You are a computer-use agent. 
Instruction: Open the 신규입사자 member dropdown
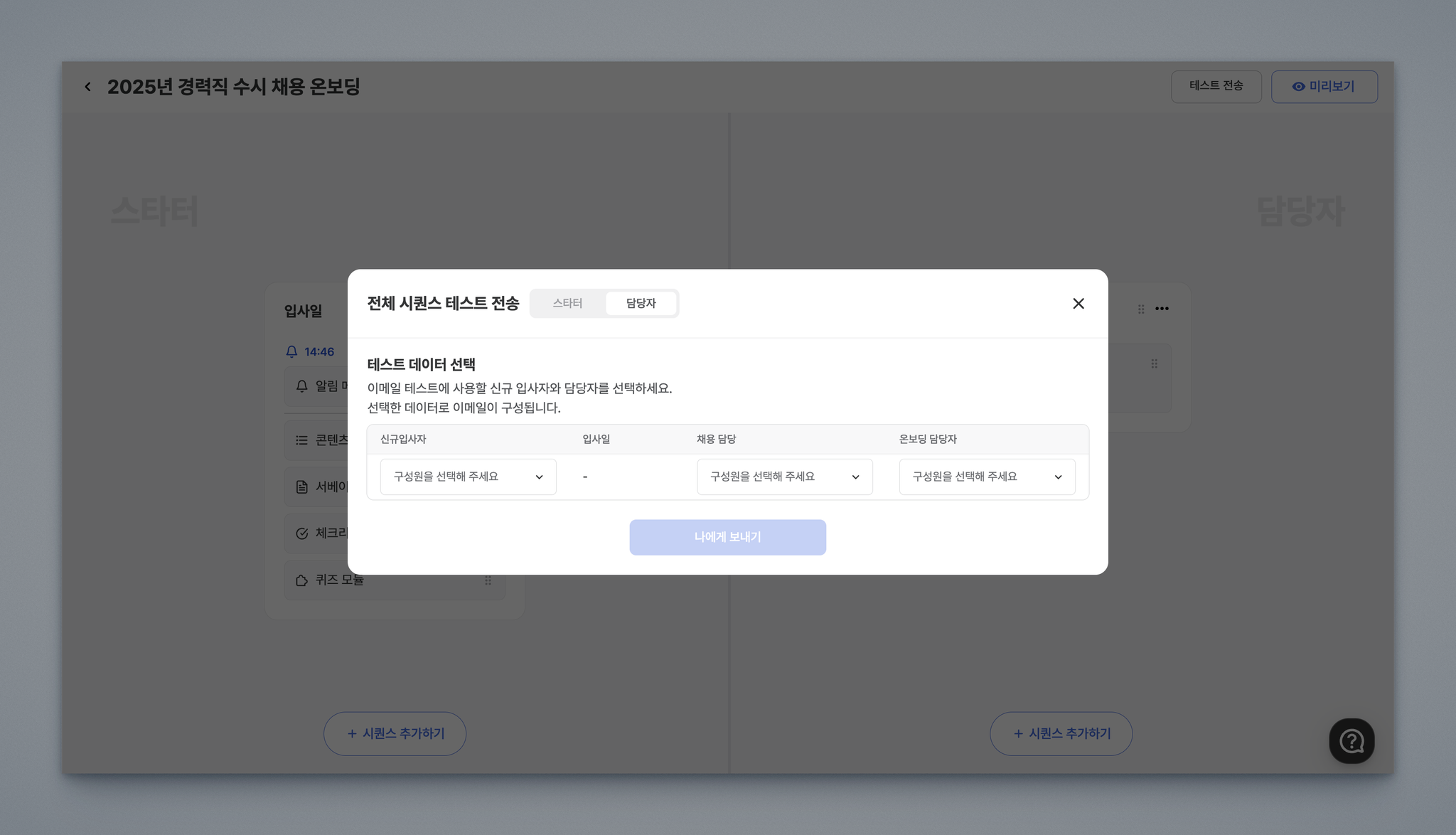coord(468,477)
